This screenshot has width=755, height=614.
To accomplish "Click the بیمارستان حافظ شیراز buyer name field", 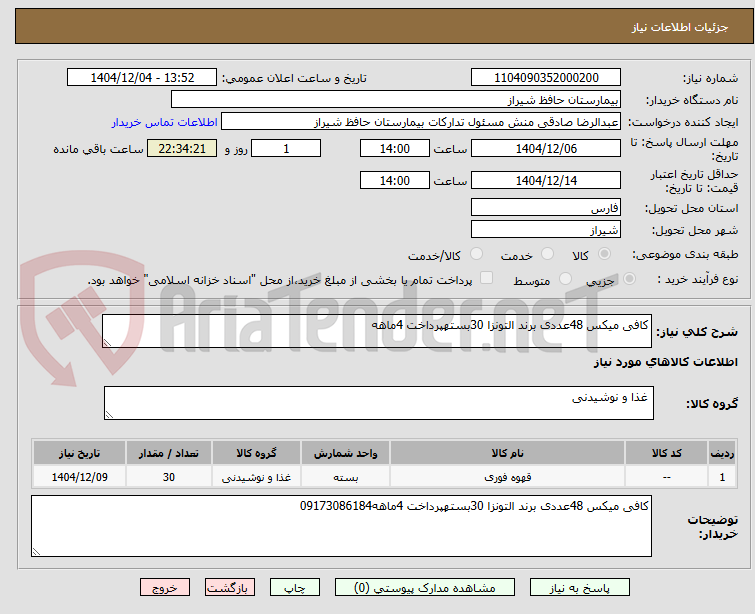I will coord(396,100).
